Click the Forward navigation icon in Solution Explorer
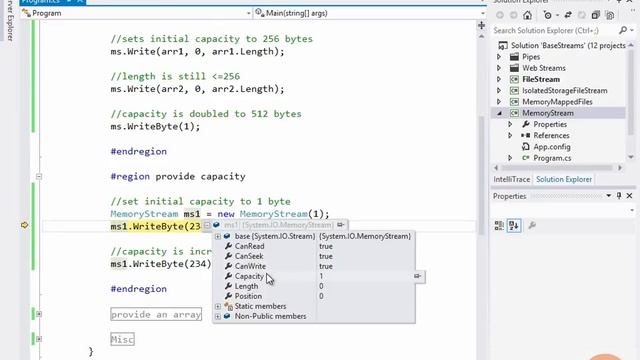The height and width of the screenshot is (360, 640). [x=513, y=15]
